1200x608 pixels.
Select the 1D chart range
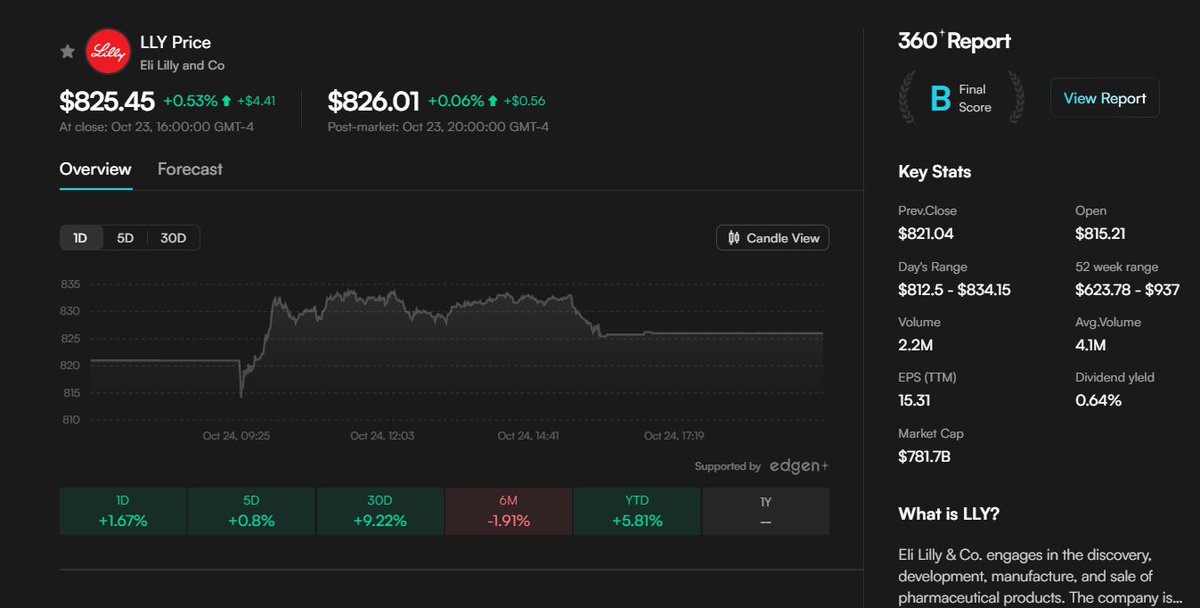(x=81, y=238)
